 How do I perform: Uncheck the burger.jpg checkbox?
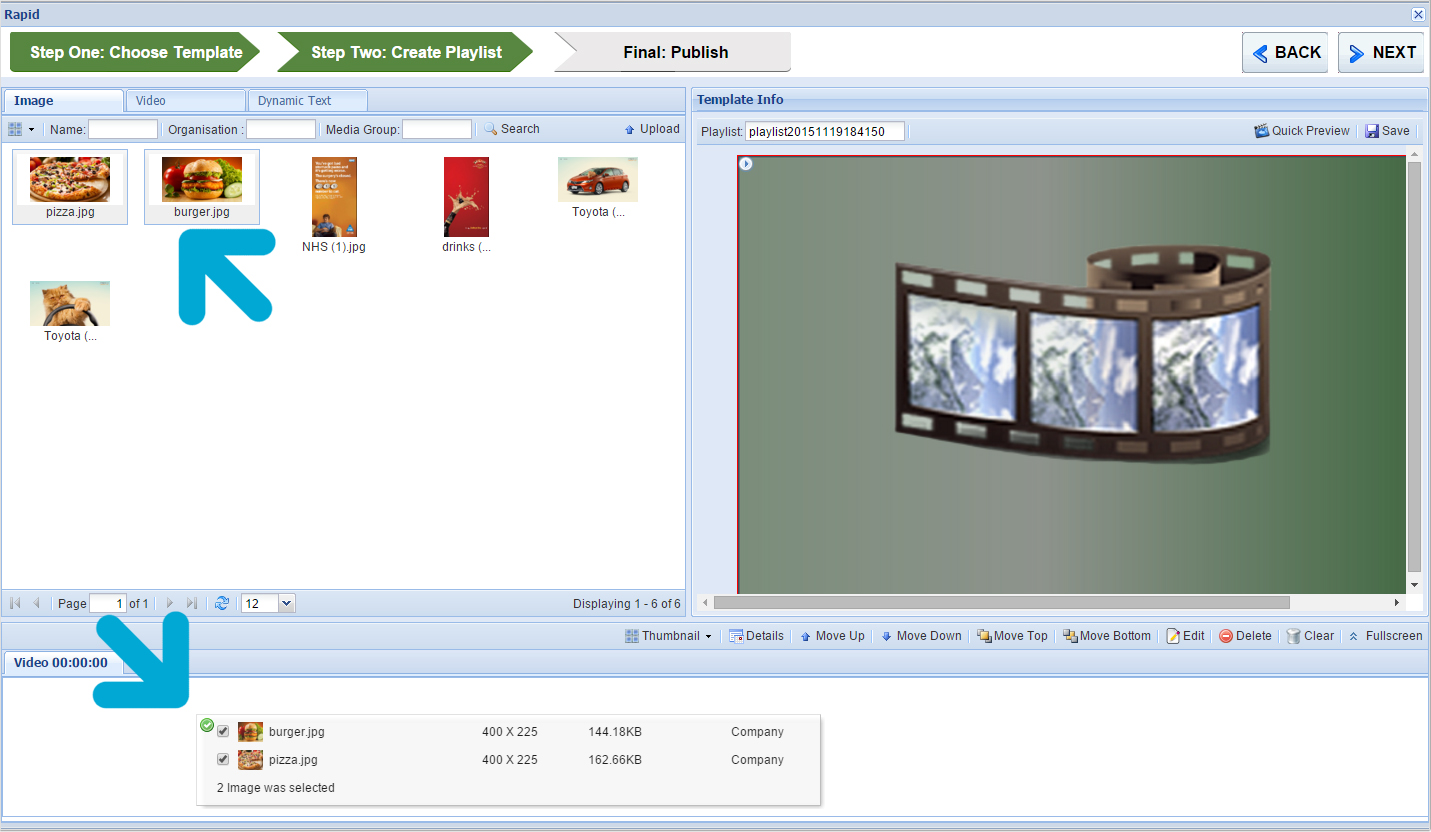click(223, 732)
